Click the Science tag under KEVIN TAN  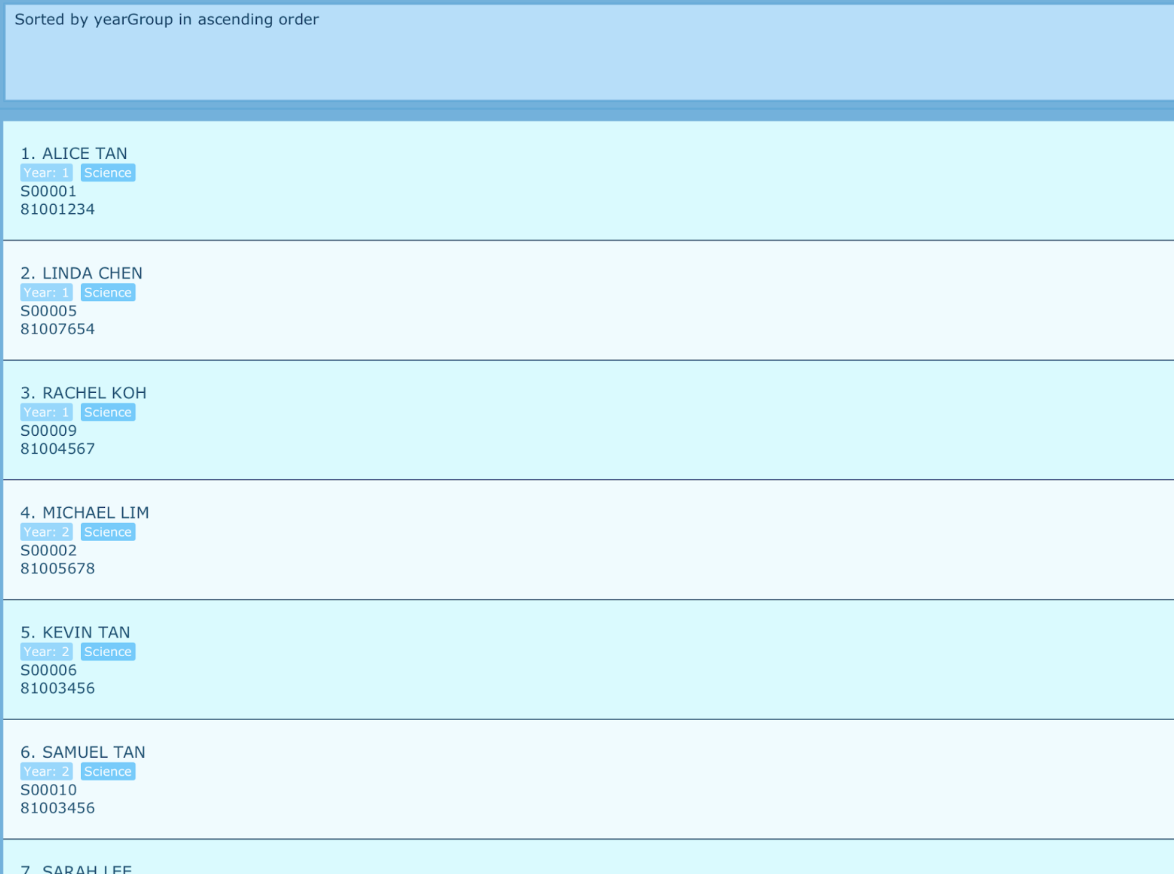click(108, 652)
